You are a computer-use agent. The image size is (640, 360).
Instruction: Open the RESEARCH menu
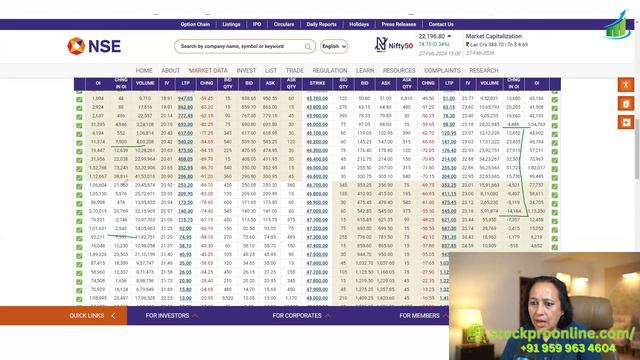(x=484, y=71)
